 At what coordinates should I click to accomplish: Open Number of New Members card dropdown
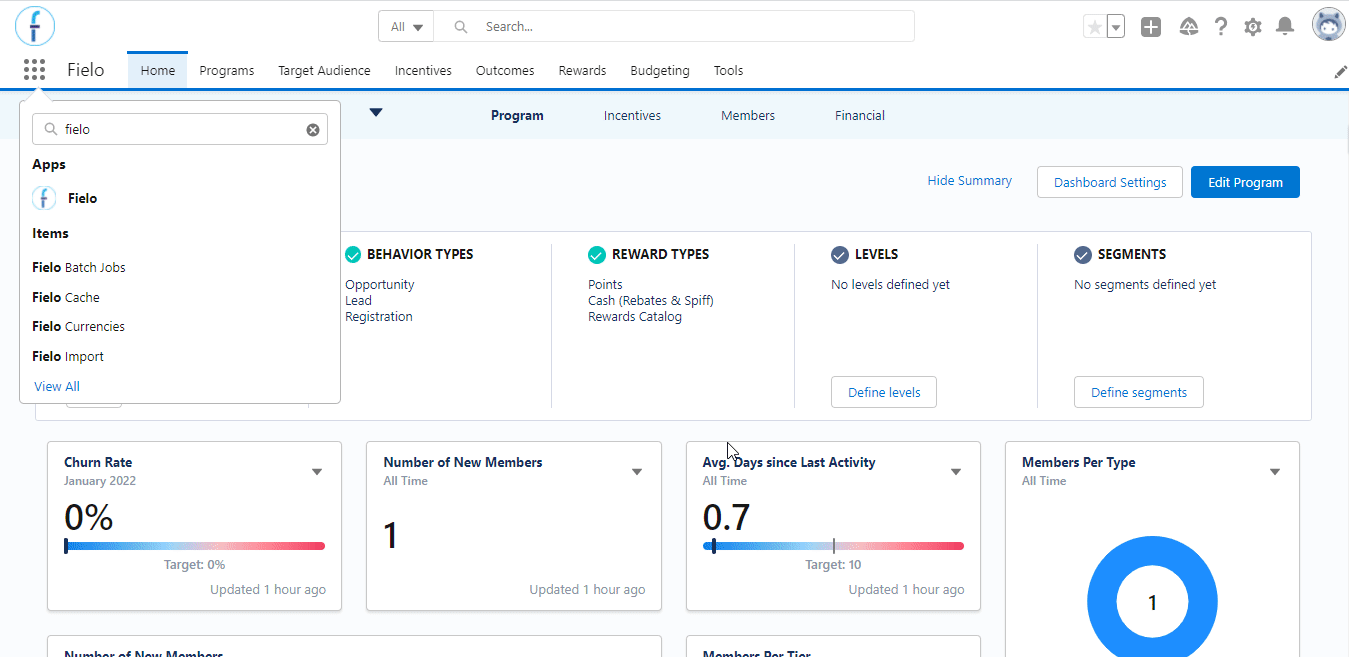pos(637,472)
